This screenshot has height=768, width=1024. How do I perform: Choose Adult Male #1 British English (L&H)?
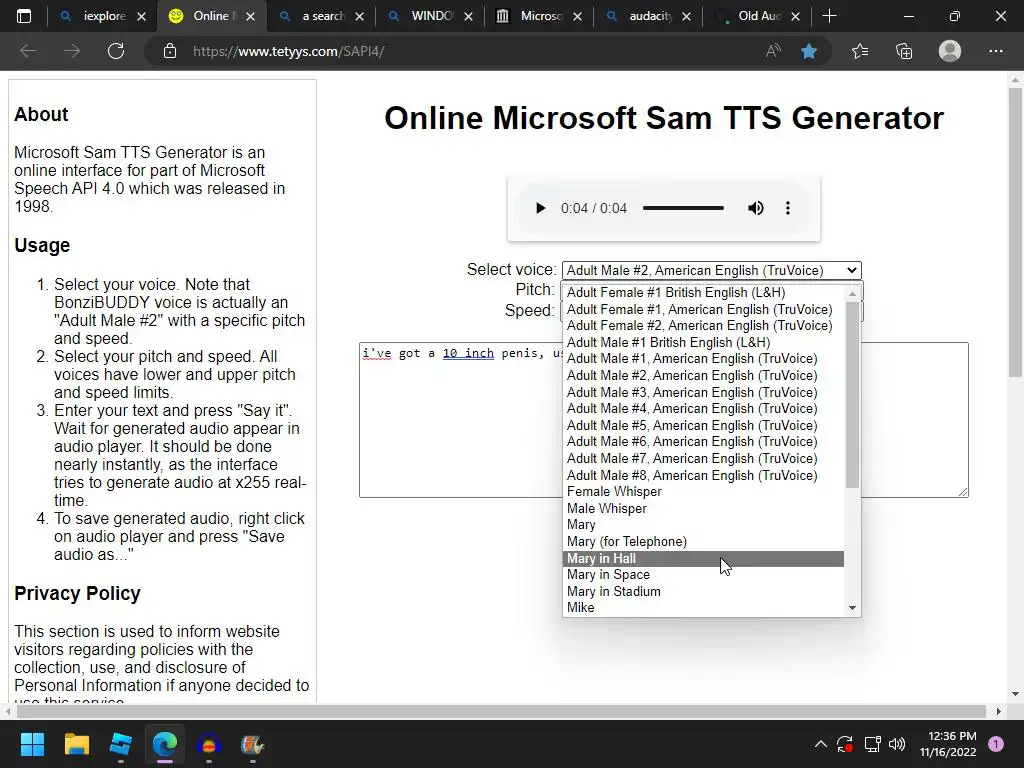(703, 342)
